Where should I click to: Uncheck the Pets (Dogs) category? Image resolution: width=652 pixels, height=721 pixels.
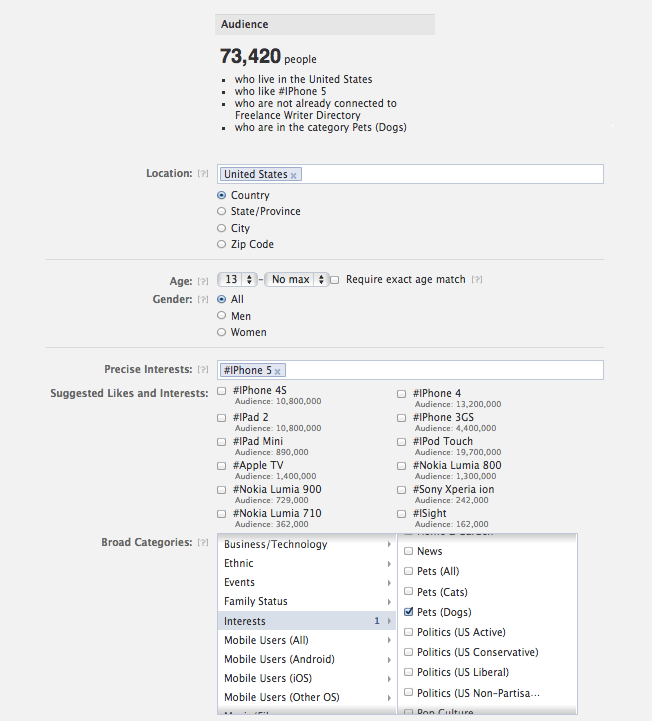coord(408,612)
